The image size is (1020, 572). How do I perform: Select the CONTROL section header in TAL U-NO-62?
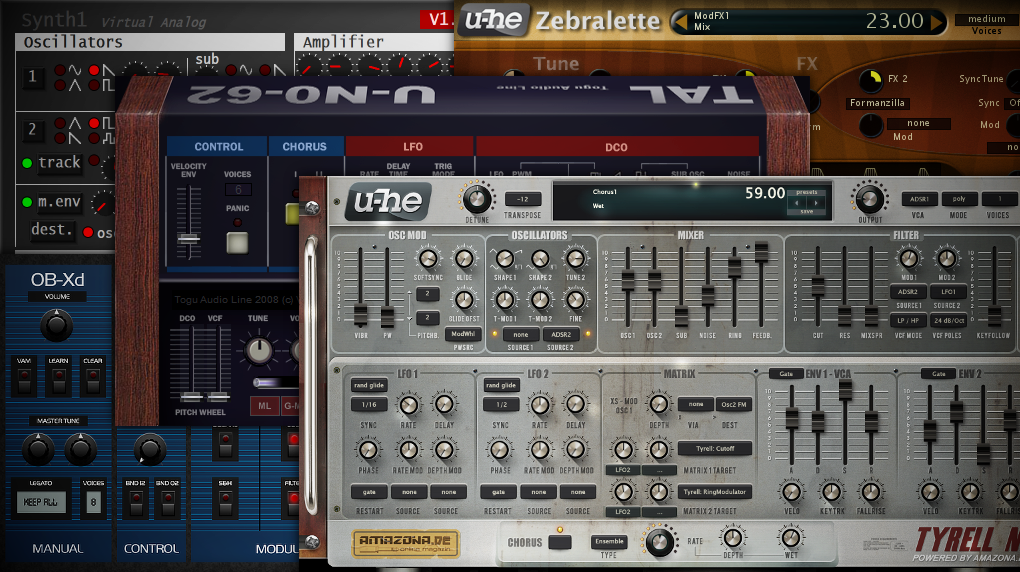pyautogui.click(x=219, y=146)
